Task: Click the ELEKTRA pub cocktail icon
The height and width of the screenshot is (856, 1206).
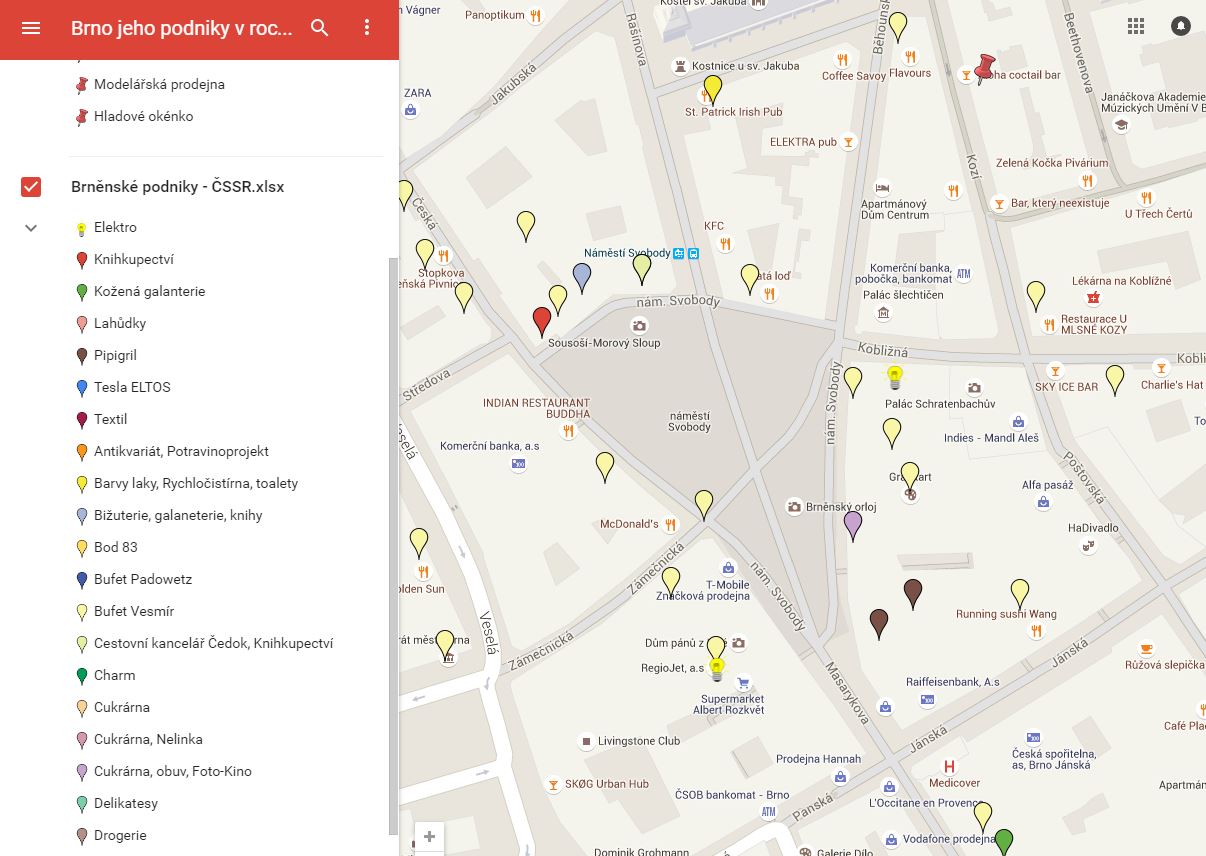Action: [x=849, y=142]
